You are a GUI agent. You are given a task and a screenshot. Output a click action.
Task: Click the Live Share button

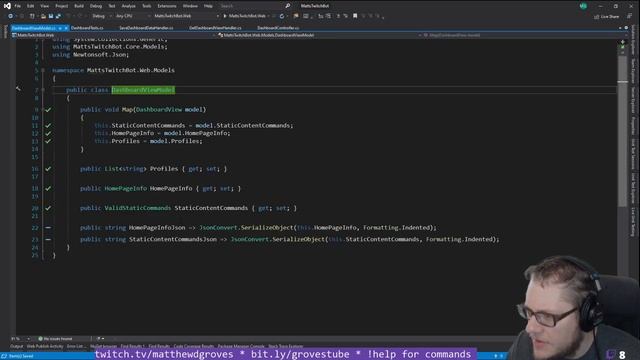[607, 17]
